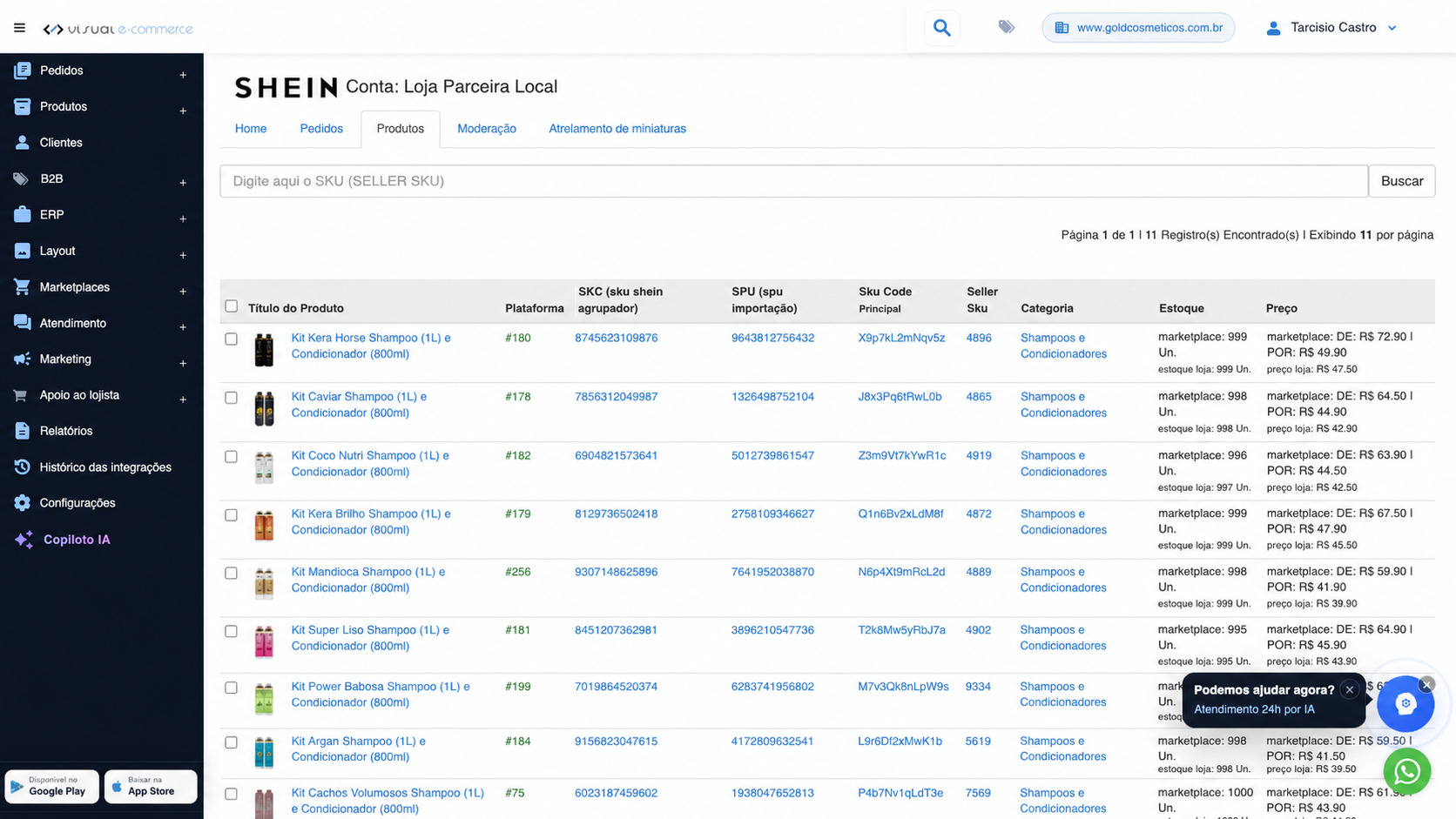The image size is (1456, 819).
Task: Select the Produtos tab
Action: [401, 129]
